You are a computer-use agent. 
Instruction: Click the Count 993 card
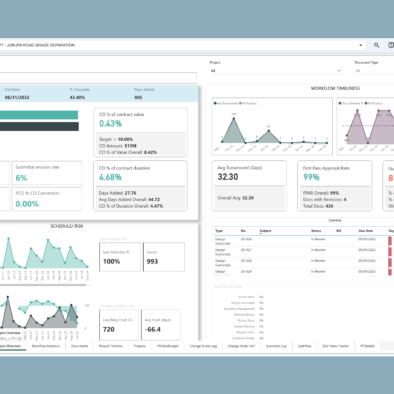tap(164, 257)
